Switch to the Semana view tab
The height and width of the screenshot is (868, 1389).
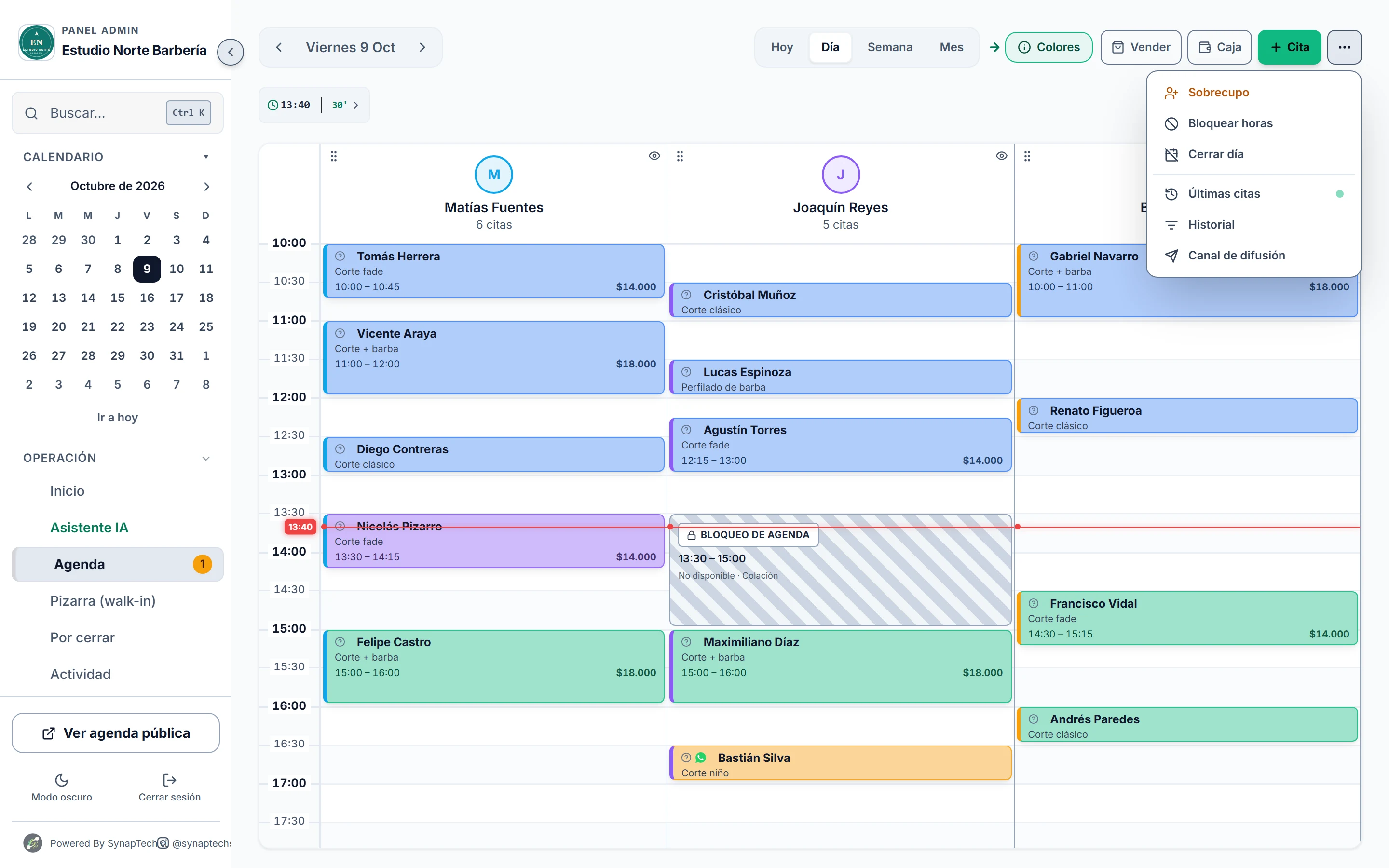pos(890,47)
